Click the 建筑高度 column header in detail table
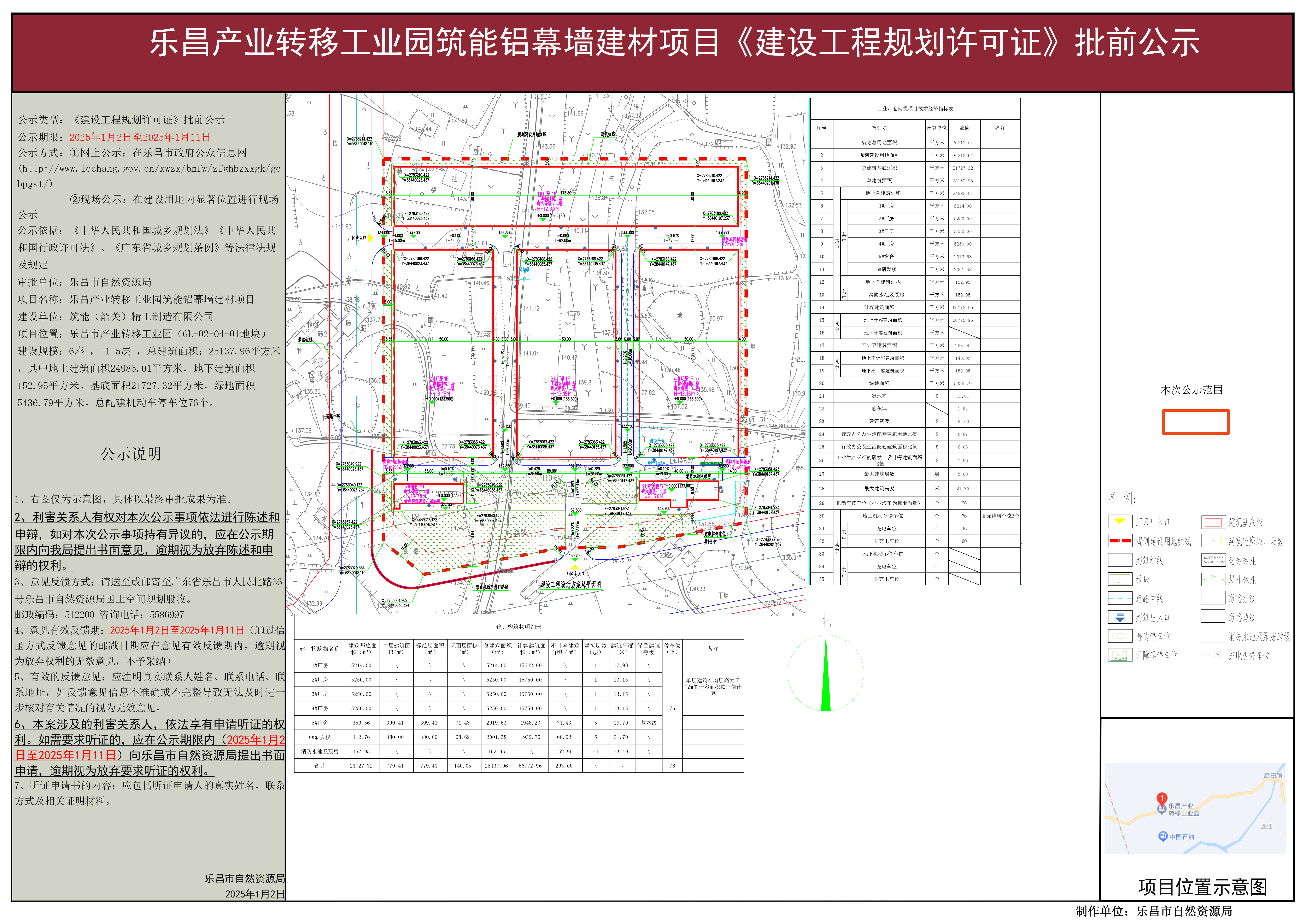Screen dimensions: 1306x924 point(622,649)
